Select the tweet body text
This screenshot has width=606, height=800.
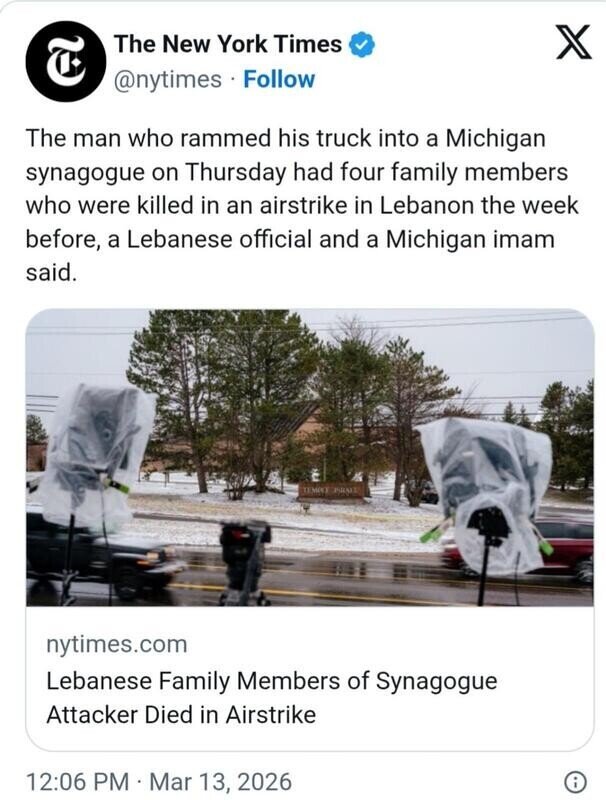point(302,205)
